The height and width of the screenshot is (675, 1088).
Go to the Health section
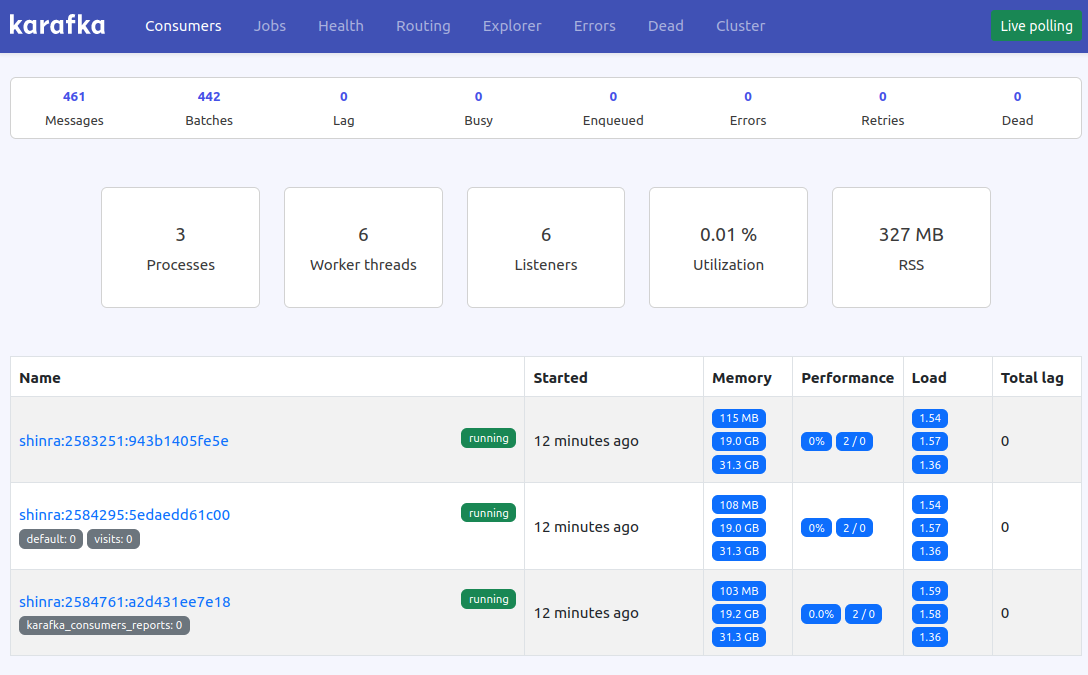(341, 26)
